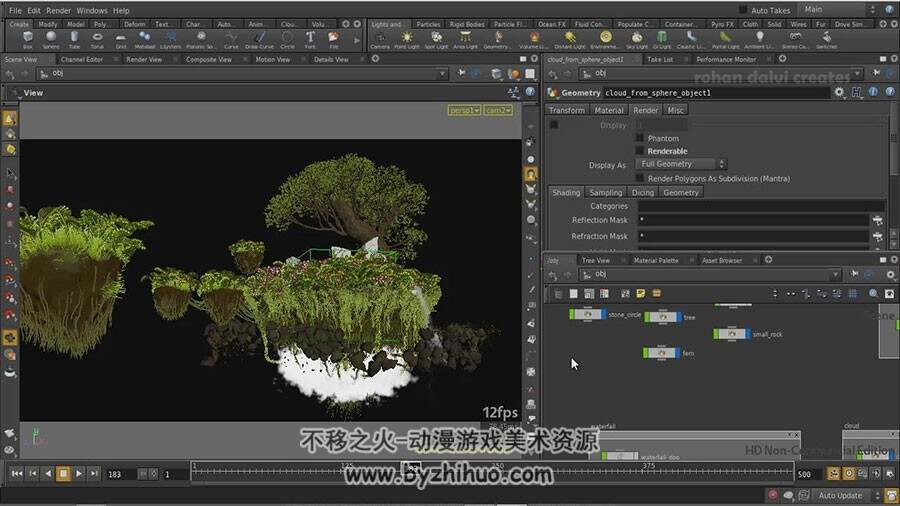Play the animation in reverse
This screenshot has height=506, width=900.
click(48, 473)
